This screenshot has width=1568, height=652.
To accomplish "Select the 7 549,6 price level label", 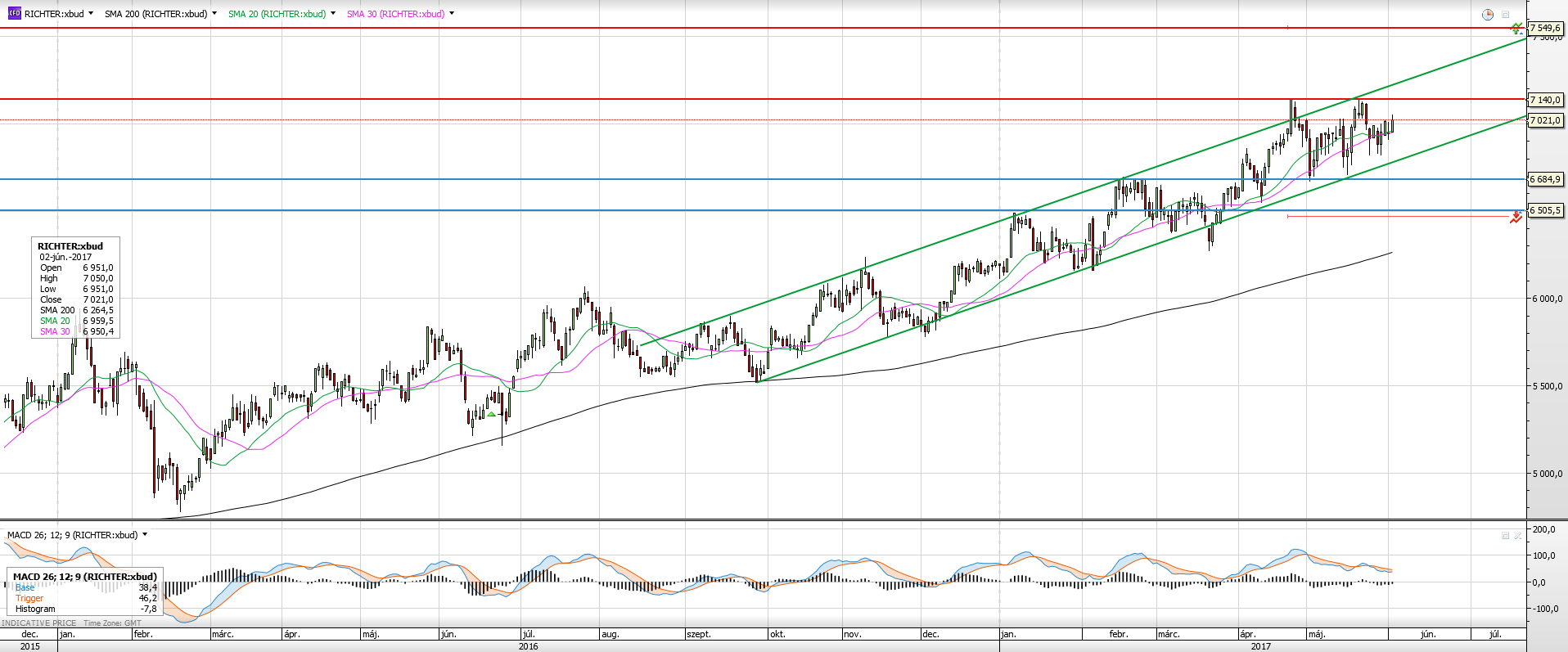I will coord(1545,28).
